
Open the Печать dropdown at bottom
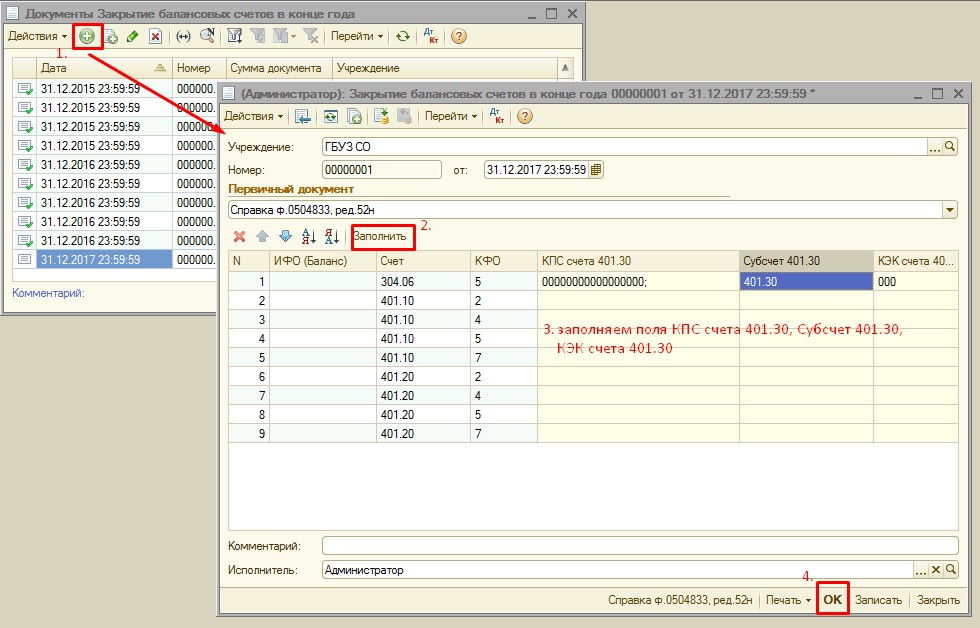pos(788,601)
